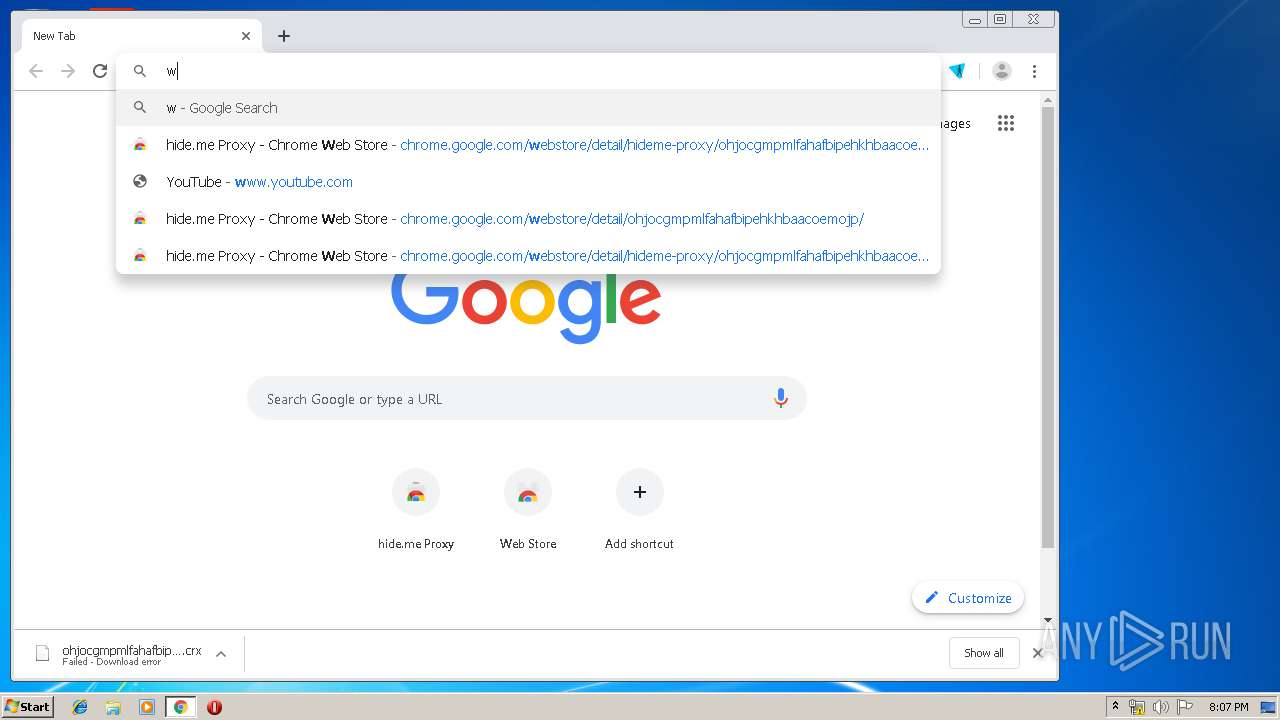Image resolution: width=1280 pixels, height=720 pixels.
Task: Click the Search Google or type a URL box
Action: (x=526, y=399)
